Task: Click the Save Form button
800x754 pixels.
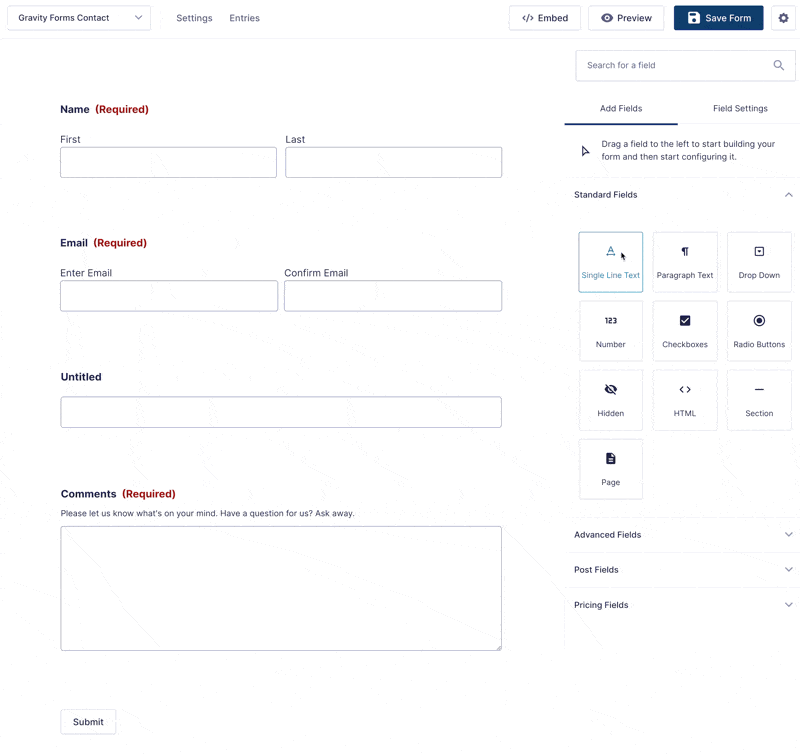Action: [718, 18]
